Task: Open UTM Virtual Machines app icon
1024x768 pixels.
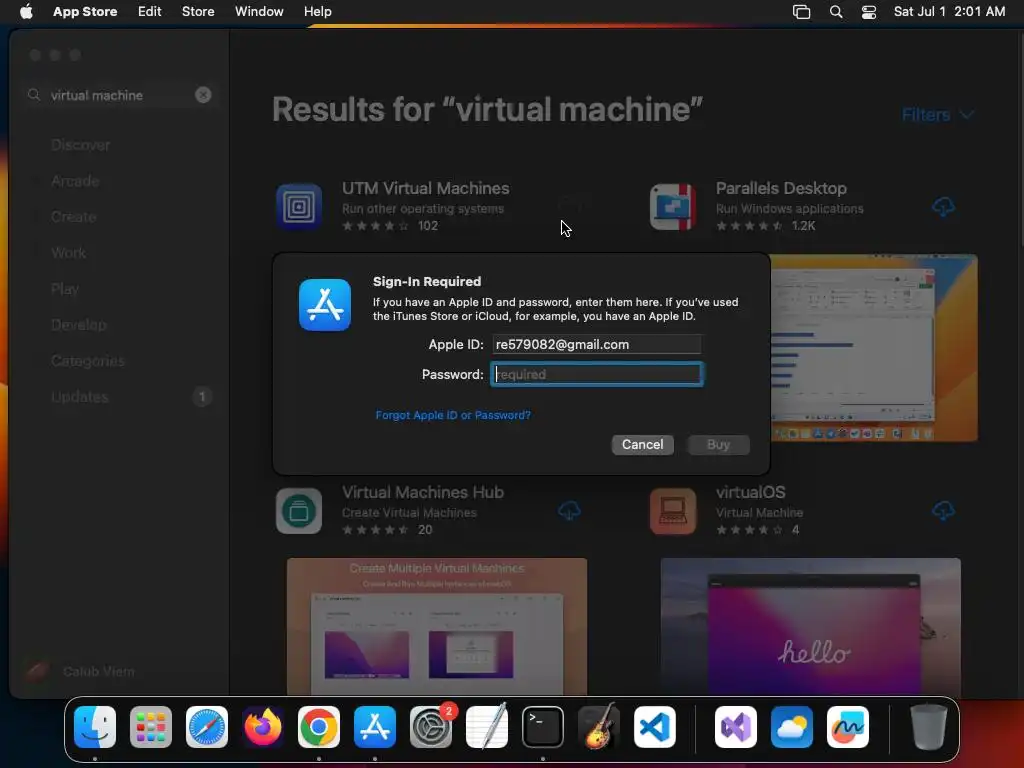Action: click(x=299, y=207)
